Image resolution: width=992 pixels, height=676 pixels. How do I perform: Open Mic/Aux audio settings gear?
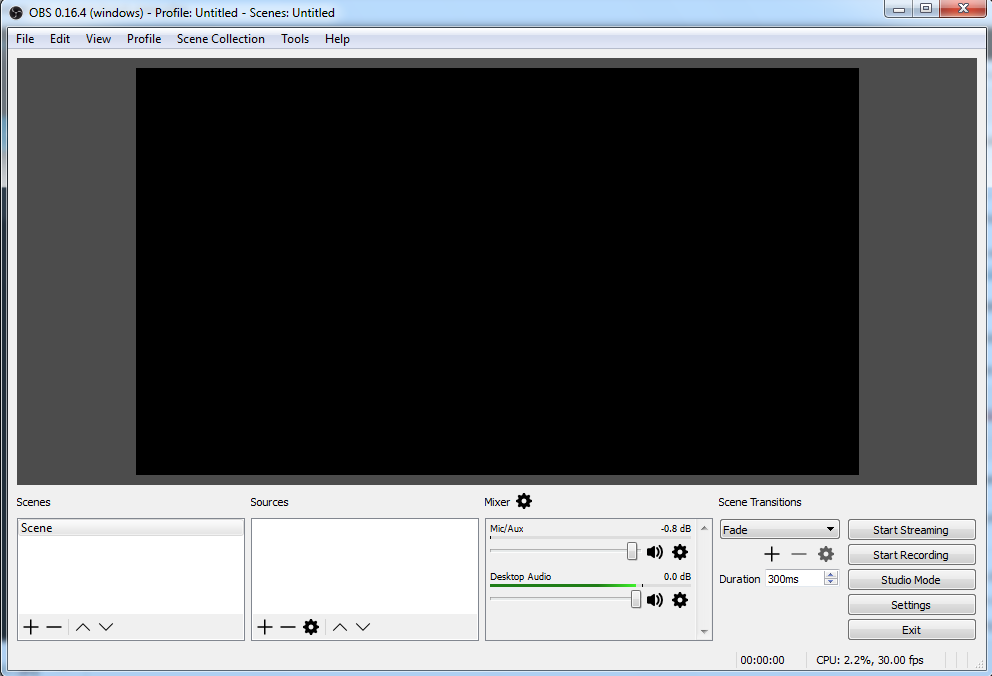click(680, 552)
